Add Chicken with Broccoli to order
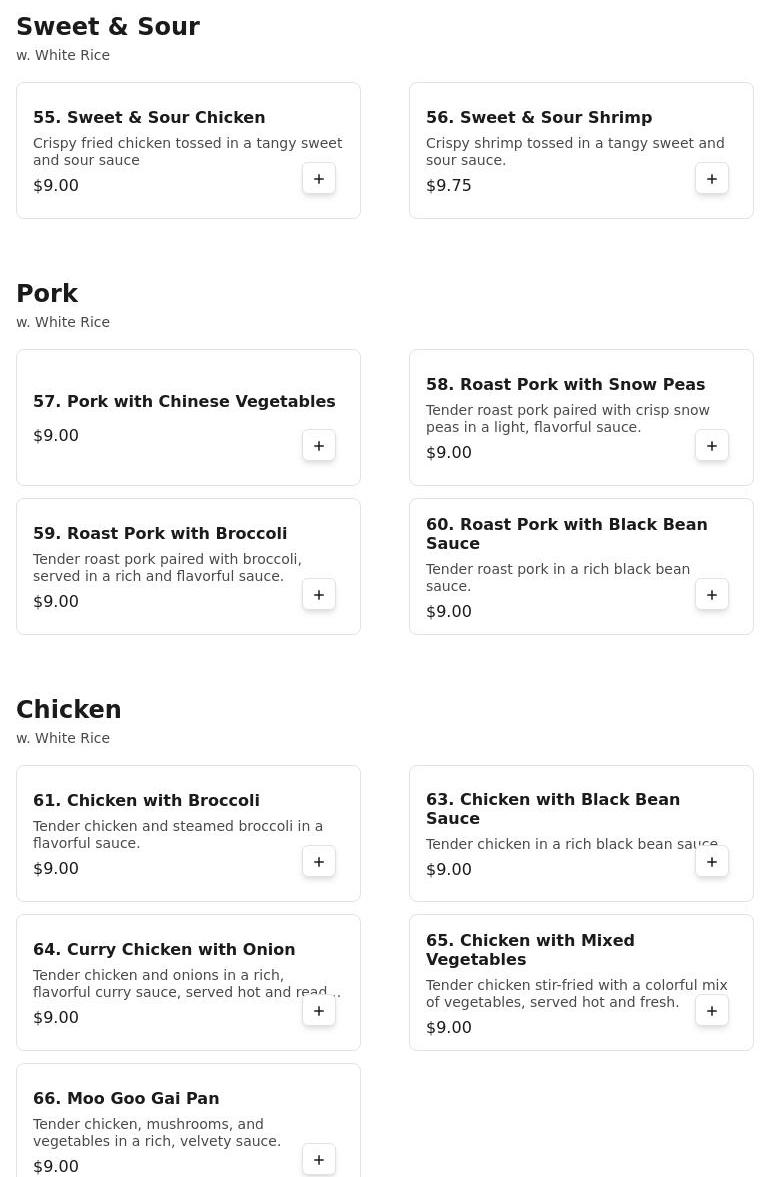770x1177 pixels. click(x=319, y=862)
